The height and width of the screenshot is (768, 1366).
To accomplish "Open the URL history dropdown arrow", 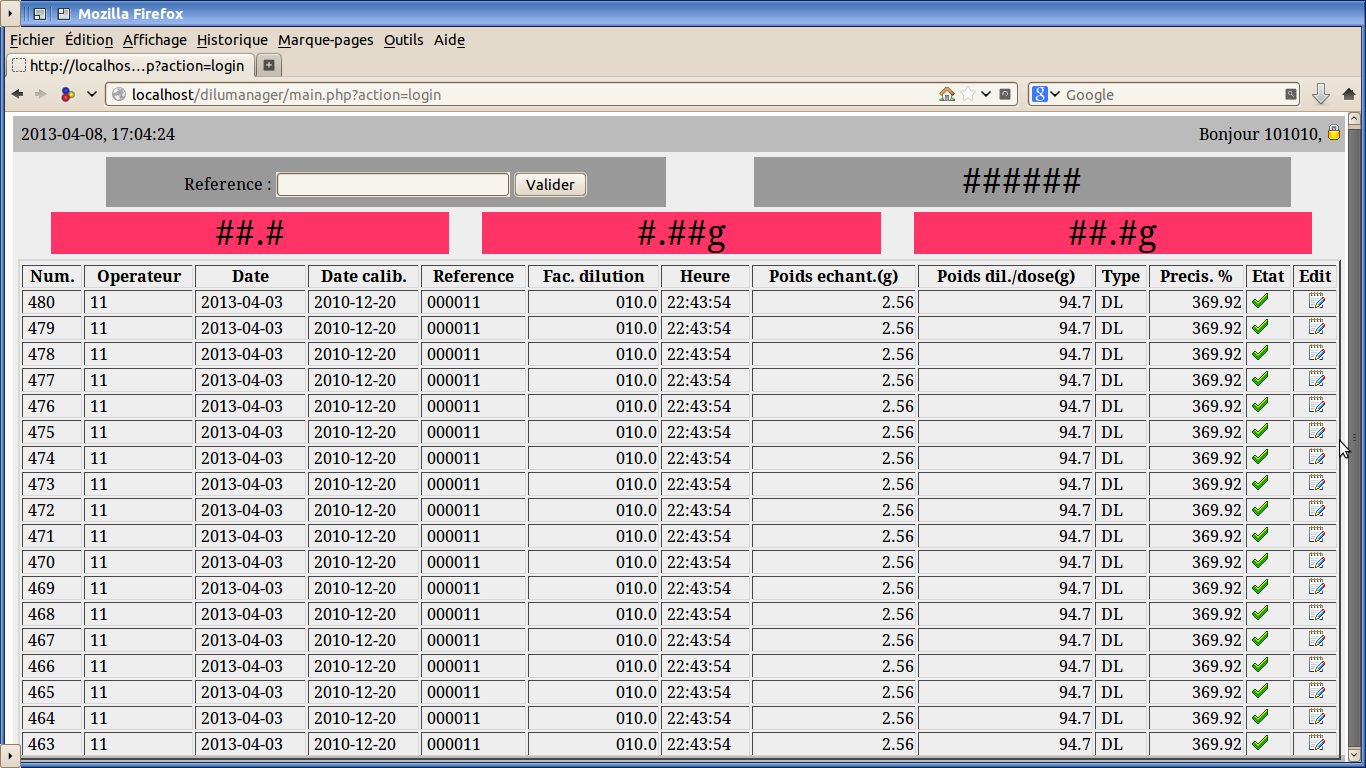I will 986,94.
